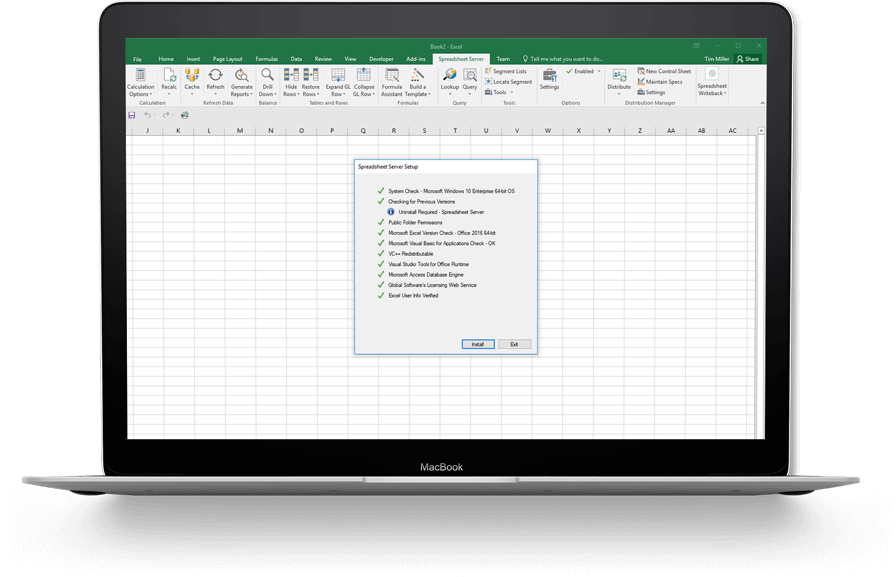This screenshot has width=896, height=577.
Task: Open the Review tab
Action: tap(323, 59)
